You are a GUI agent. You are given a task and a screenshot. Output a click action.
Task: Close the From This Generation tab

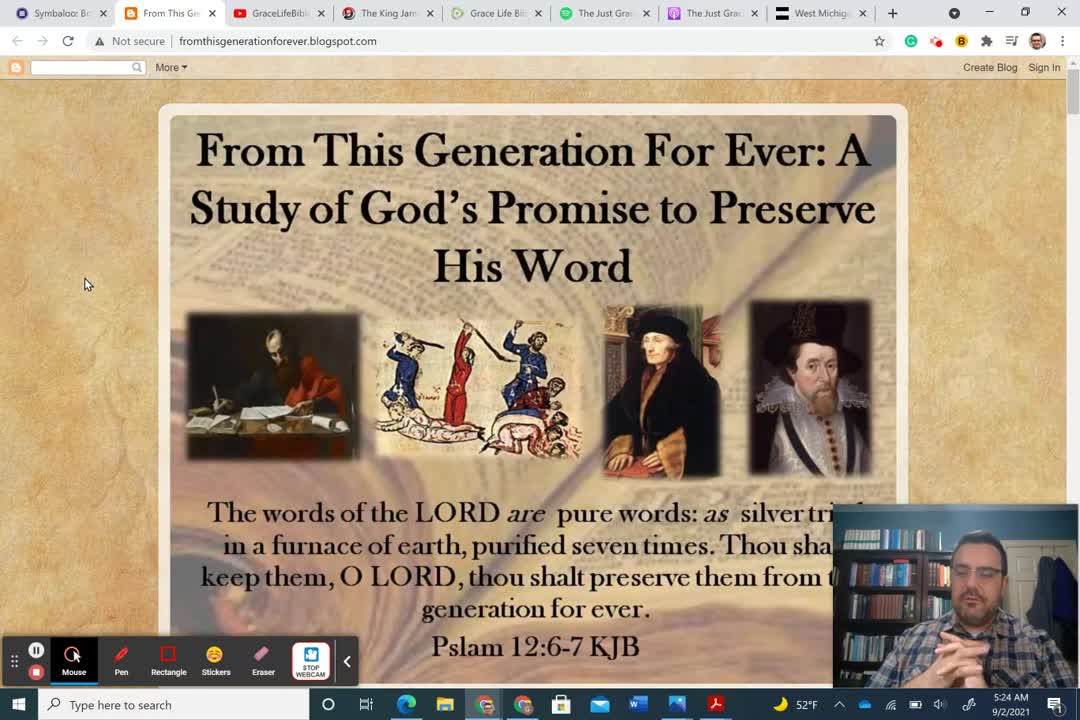[x=212, y=13]
